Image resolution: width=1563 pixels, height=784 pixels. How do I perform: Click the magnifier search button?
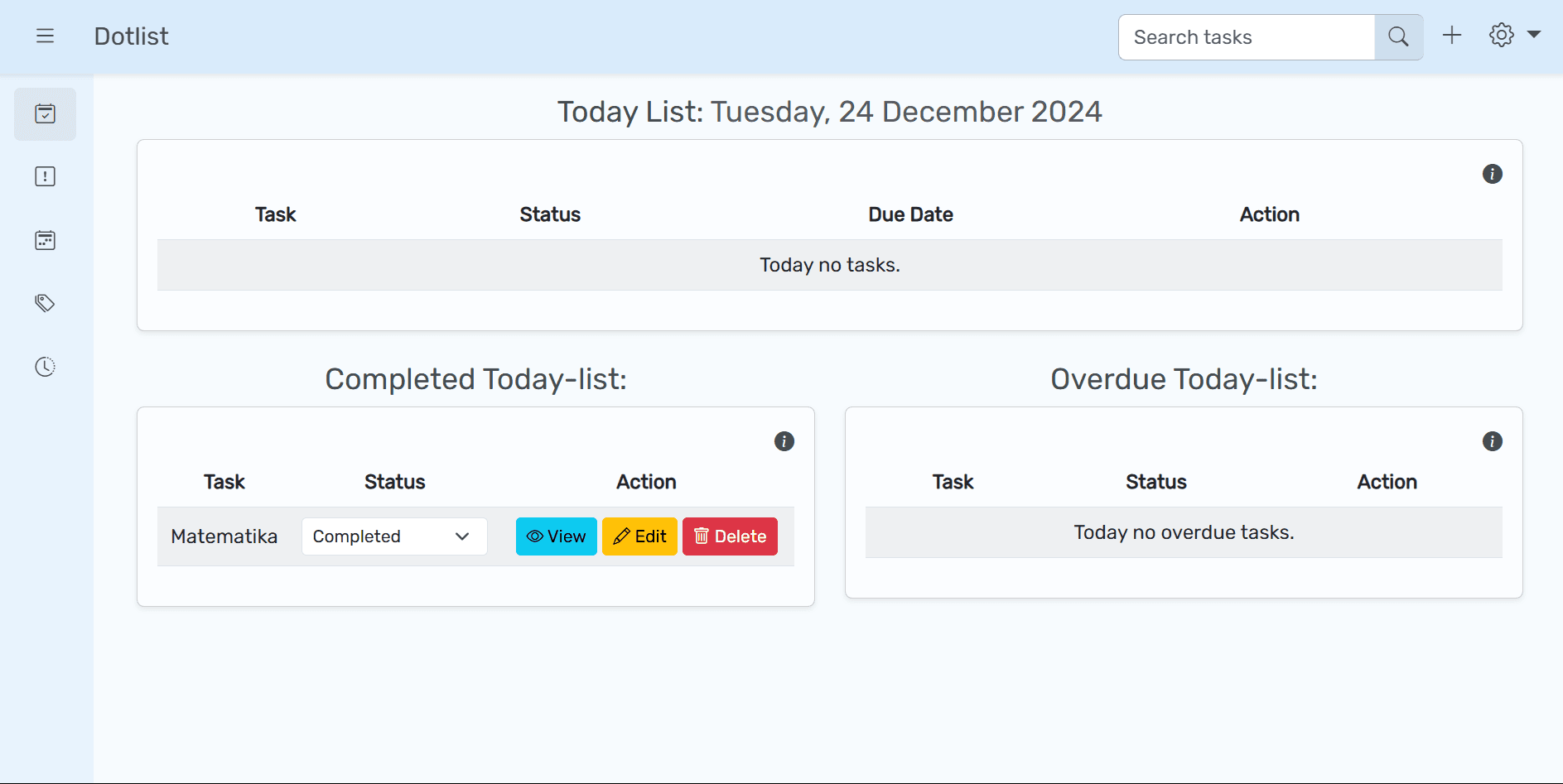click(1398, 37)
